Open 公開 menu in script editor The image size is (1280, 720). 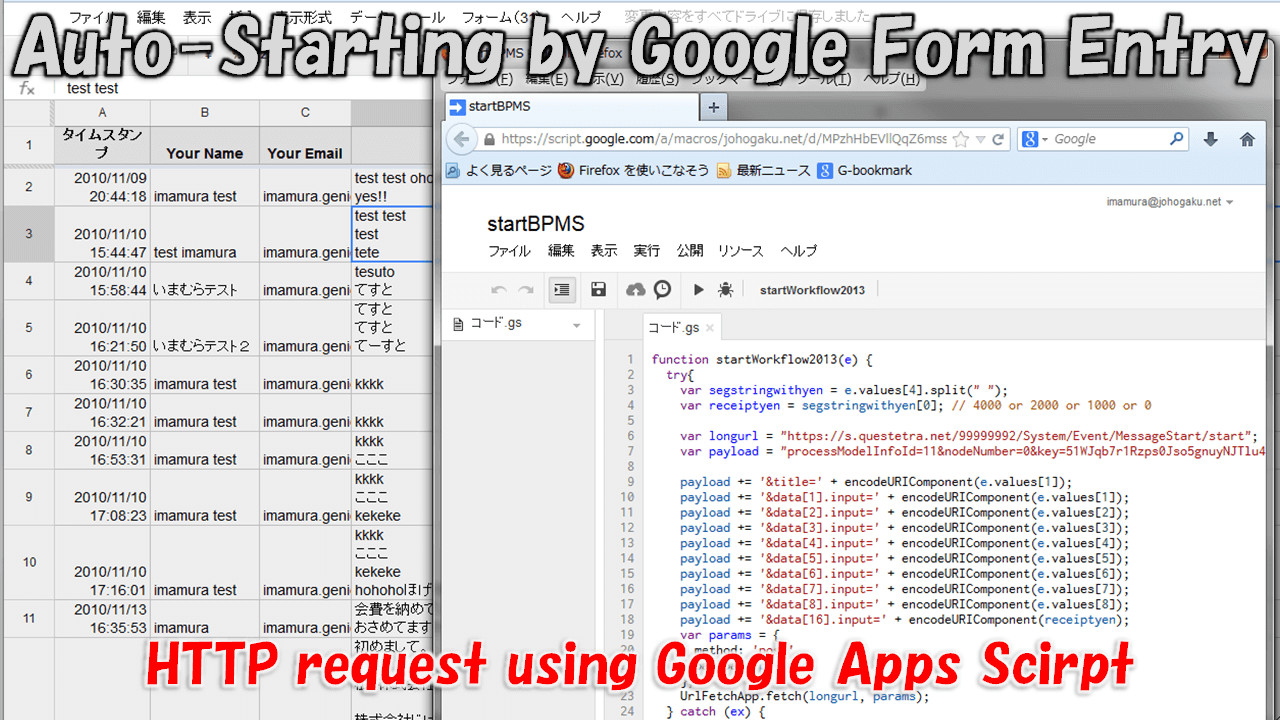[x=690, y=251]
